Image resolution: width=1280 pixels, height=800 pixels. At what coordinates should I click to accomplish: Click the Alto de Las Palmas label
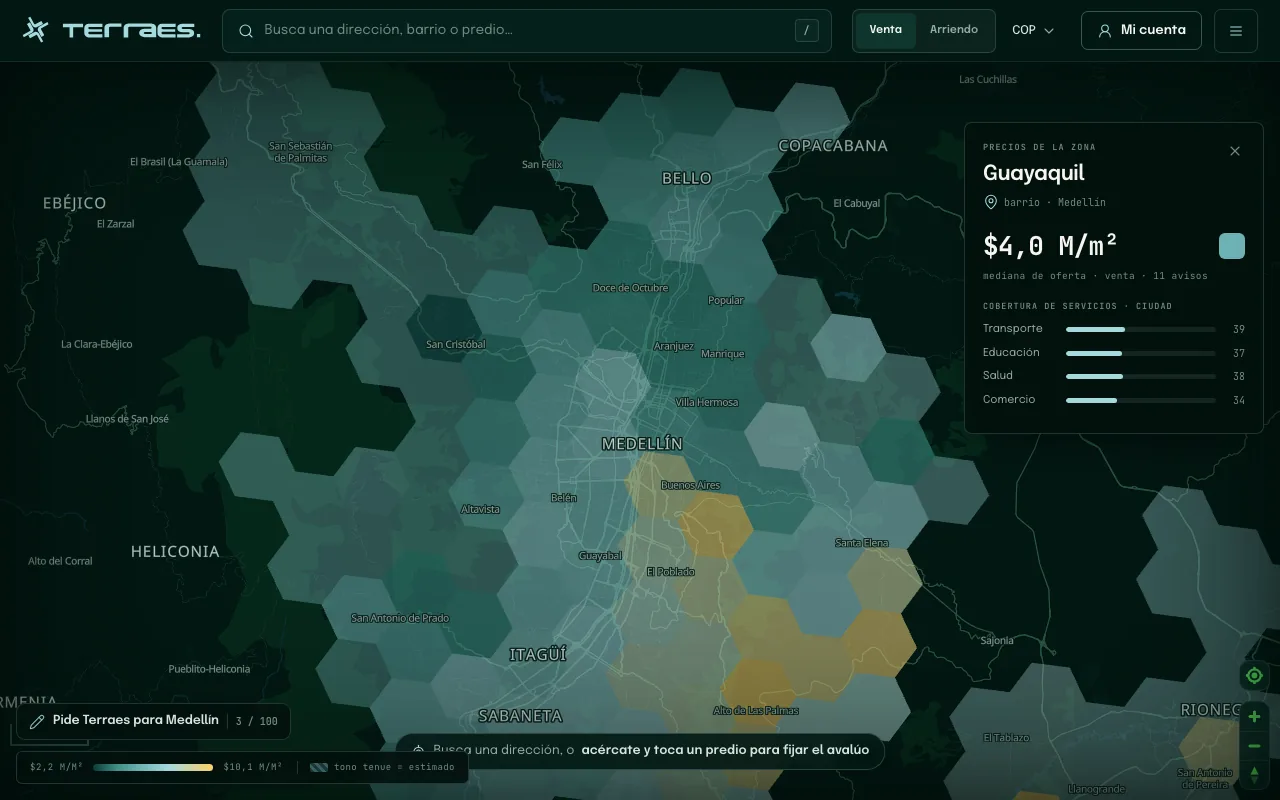point(756,710)
